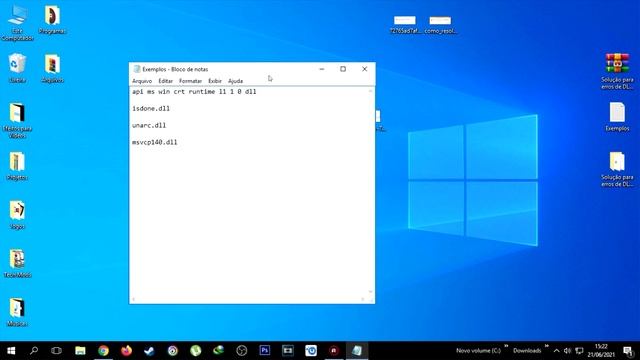640x360 pixels.
Task: Open the Ajuda menu in Notepad
Action: [235, 81]
